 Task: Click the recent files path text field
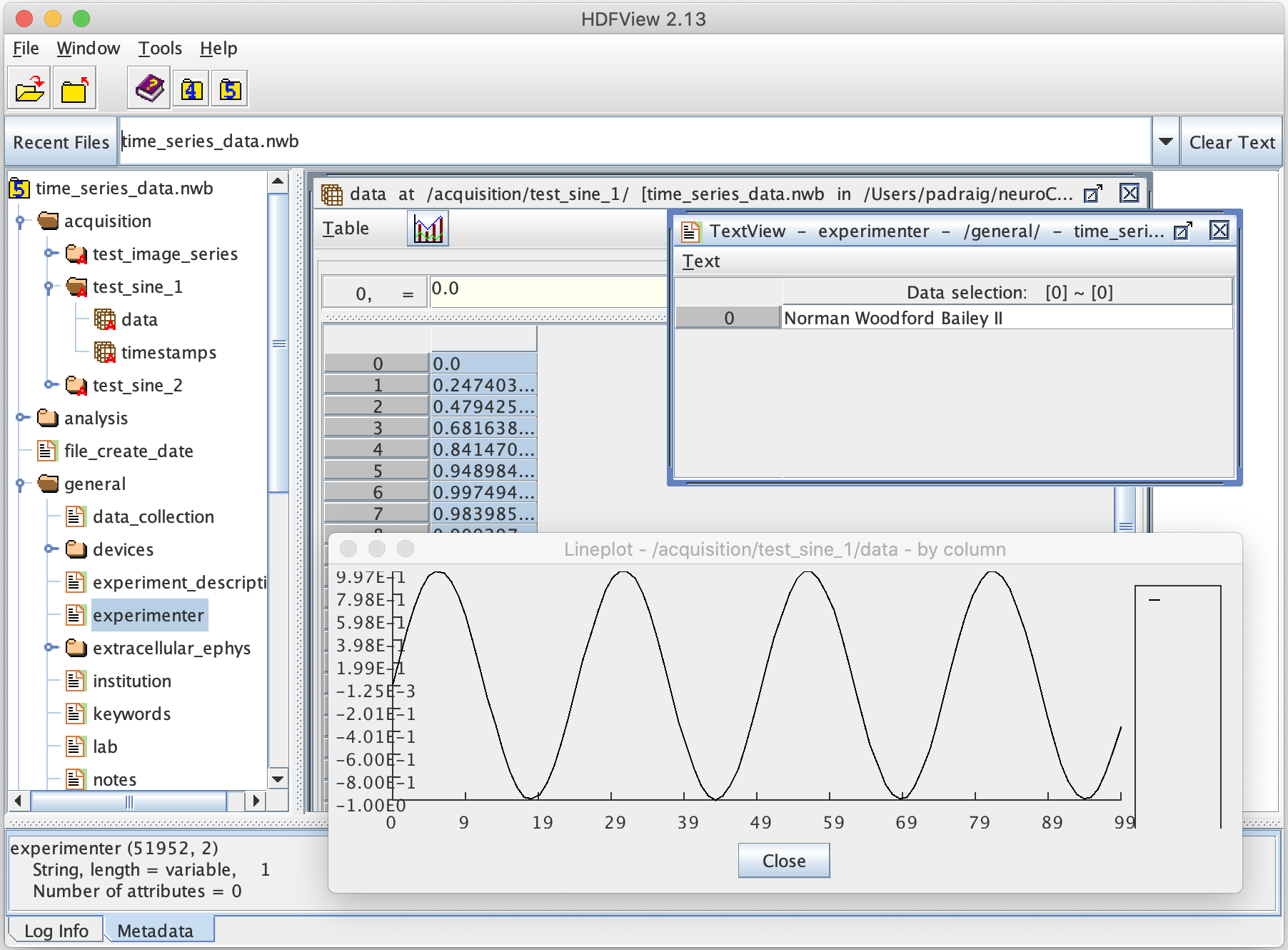pyautogui.click(x=634, y=142)
